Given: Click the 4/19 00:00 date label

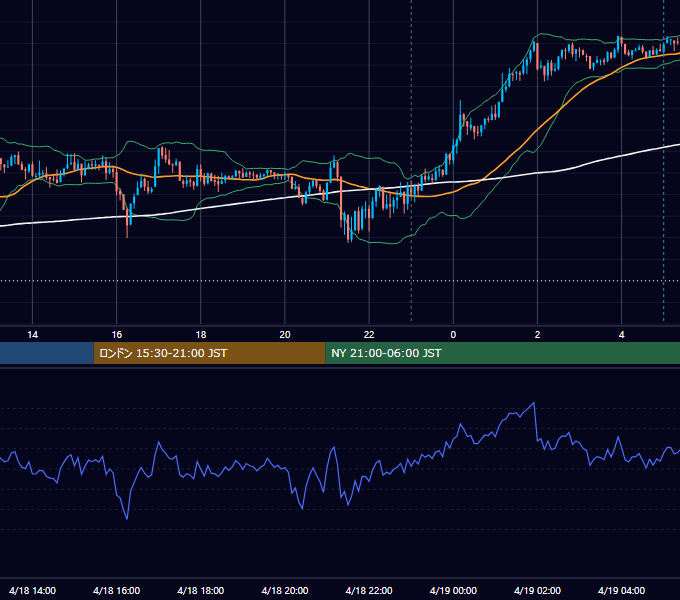Looking at the screenshot, I should click(453, 590).
